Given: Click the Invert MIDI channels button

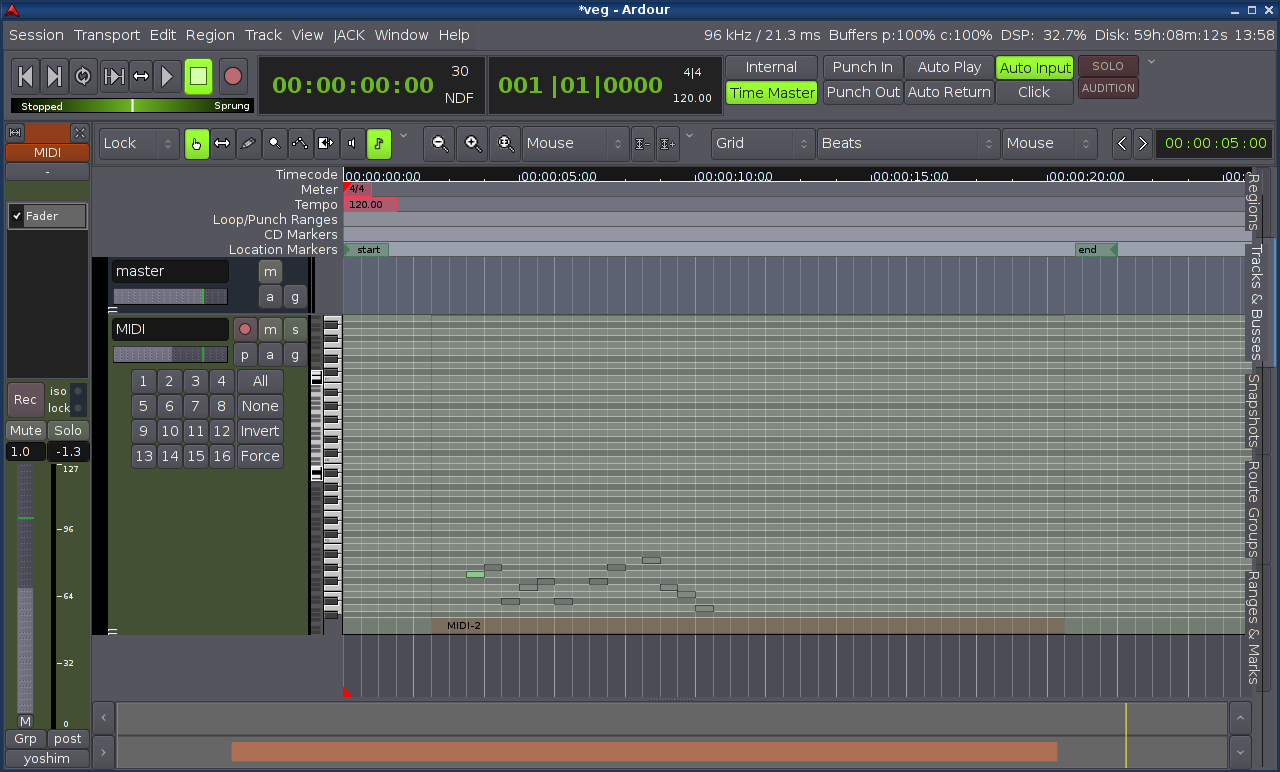Looking at the screenshot, I should 260,431.
